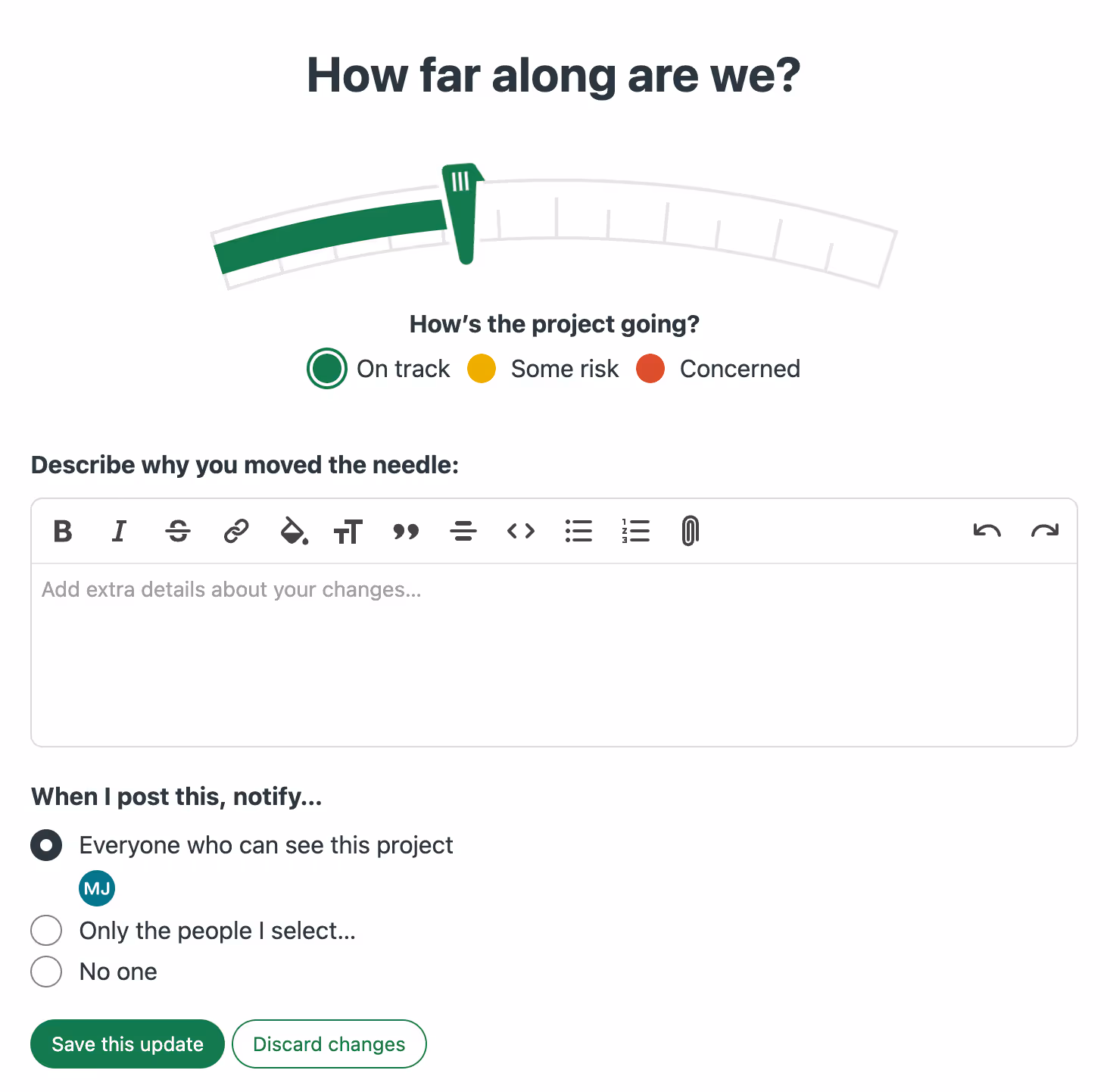The width and height of the screenshot is (1110, 1092).
Task: Discard changes to the update
Action: tap(329, 1044)
